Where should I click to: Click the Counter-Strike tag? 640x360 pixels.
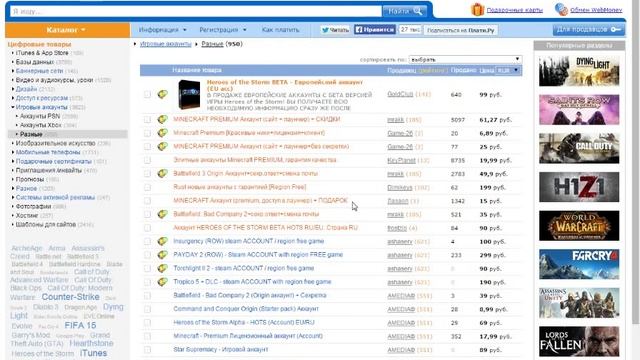pyautogui.click(x=71, y=297)
